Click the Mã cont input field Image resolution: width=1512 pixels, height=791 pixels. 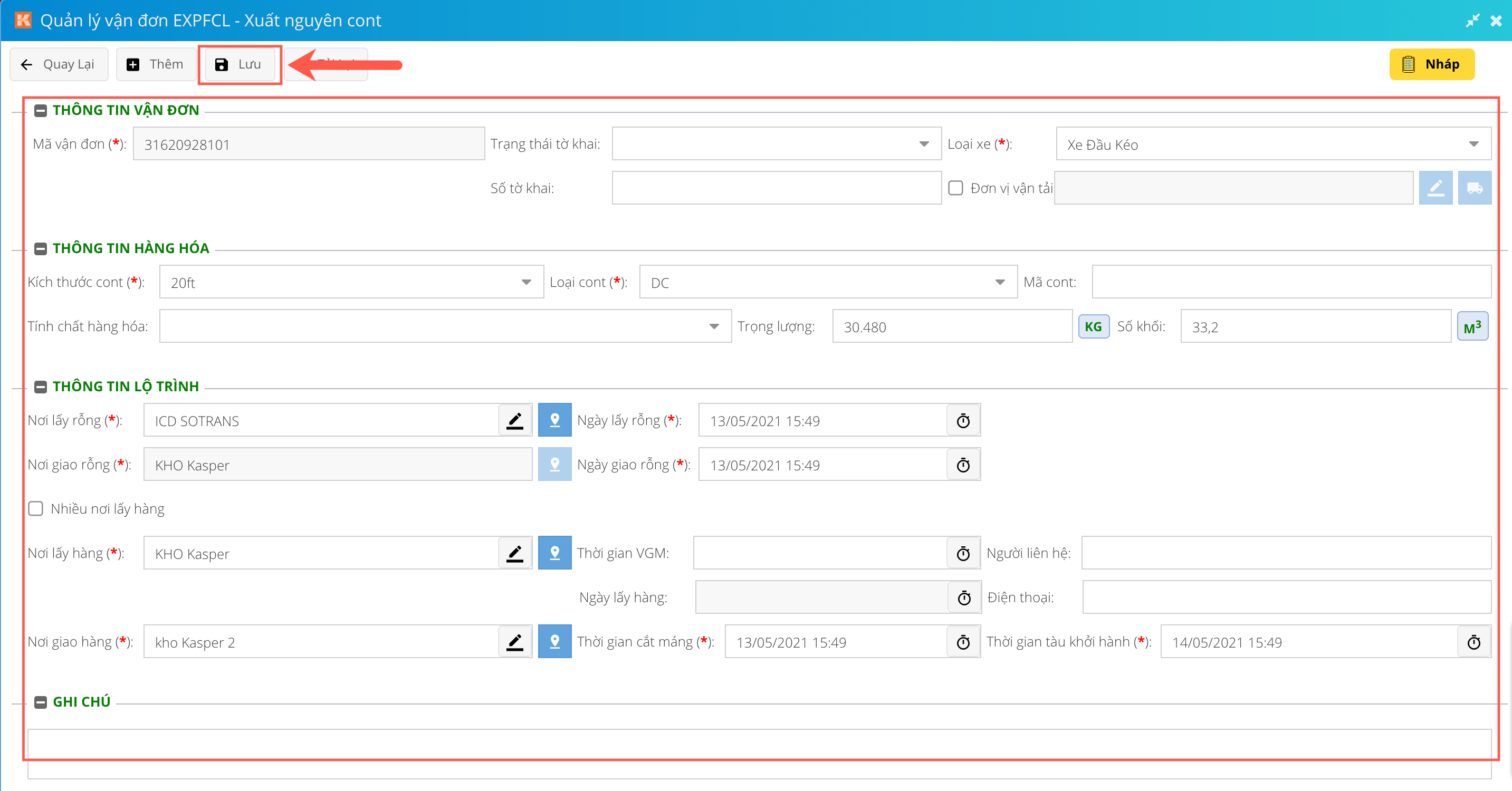pos(1291,282)
